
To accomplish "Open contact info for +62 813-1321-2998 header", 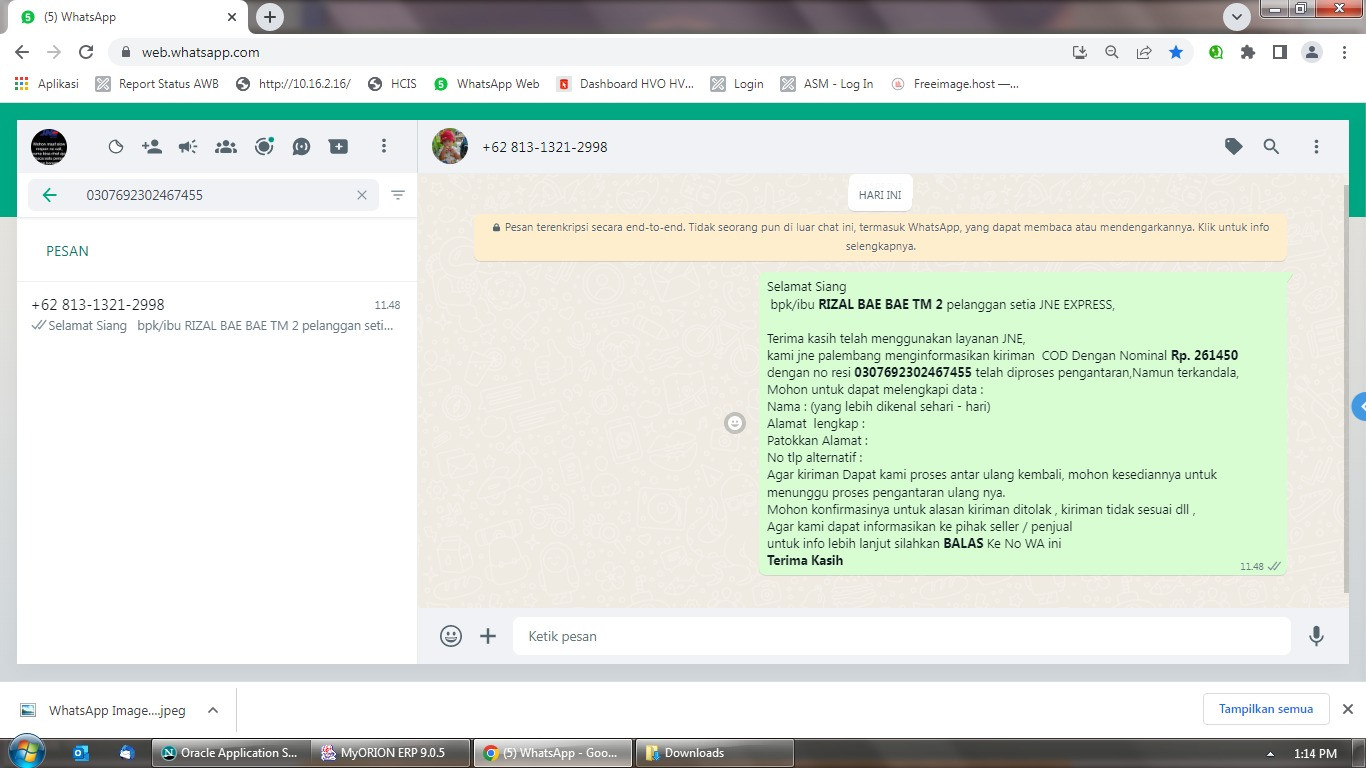I will tap(545, 147).
